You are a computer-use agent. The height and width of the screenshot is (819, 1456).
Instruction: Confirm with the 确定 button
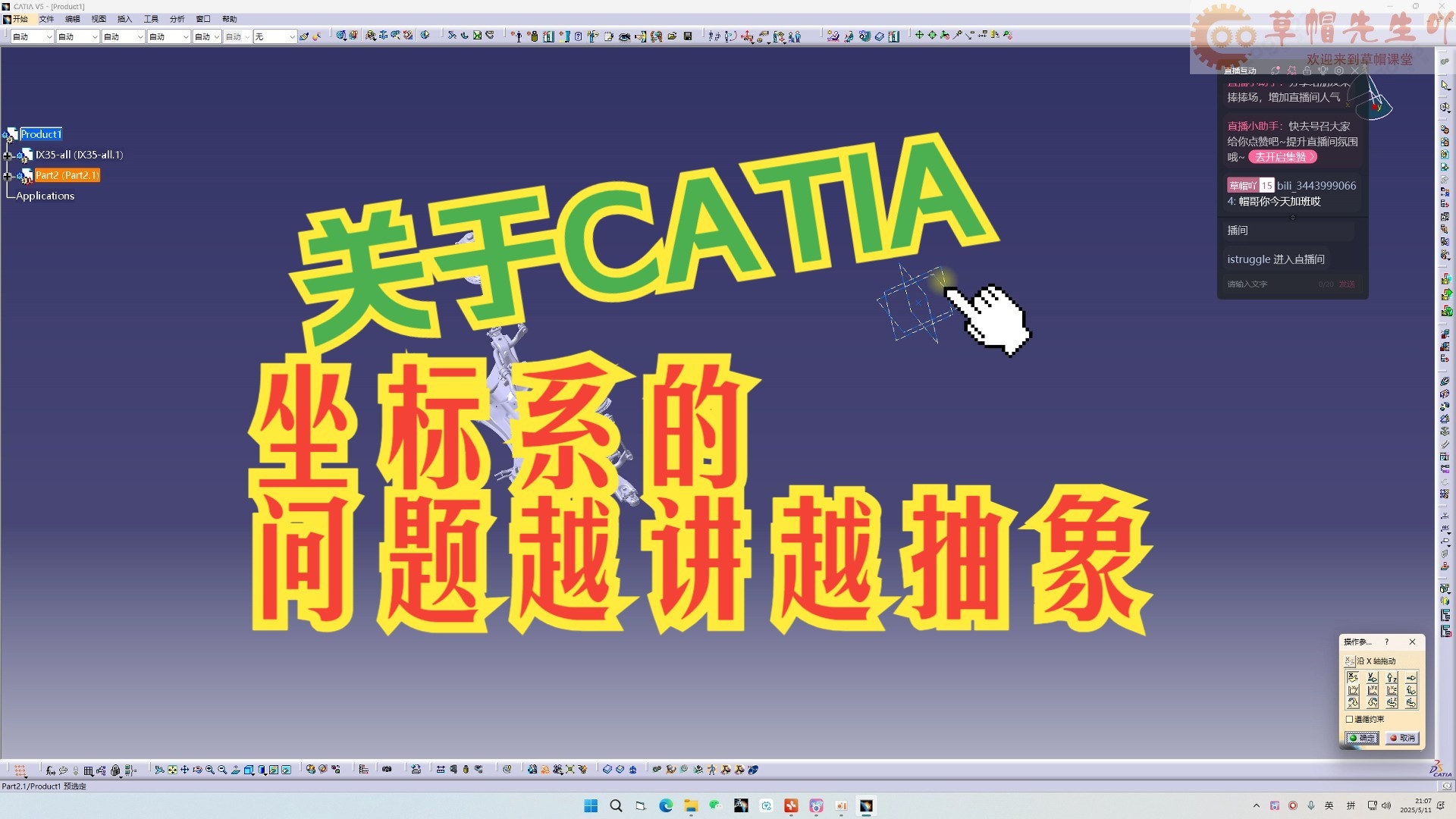click(x=1362, y=738)
